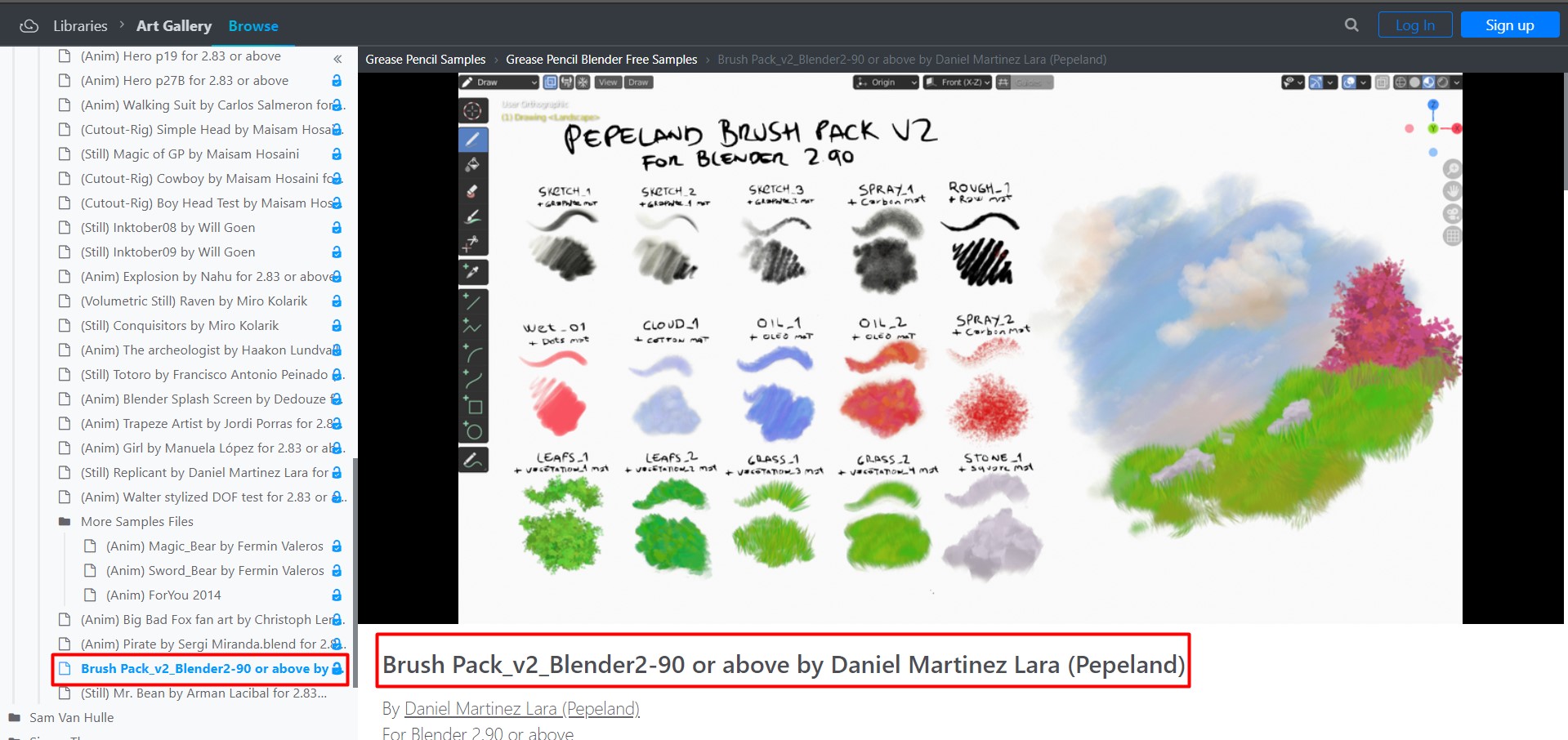Select the Erase tool

click(x=473, y=191)
